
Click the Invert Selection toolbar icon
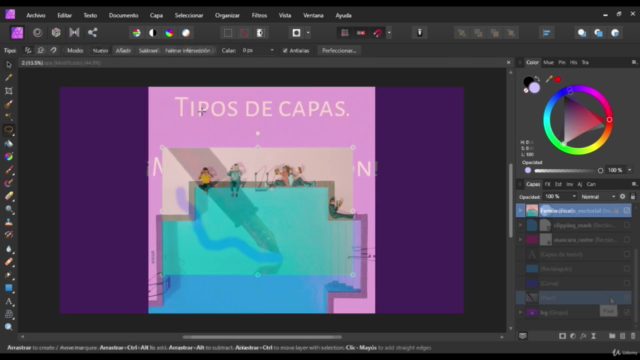[260, 33]
